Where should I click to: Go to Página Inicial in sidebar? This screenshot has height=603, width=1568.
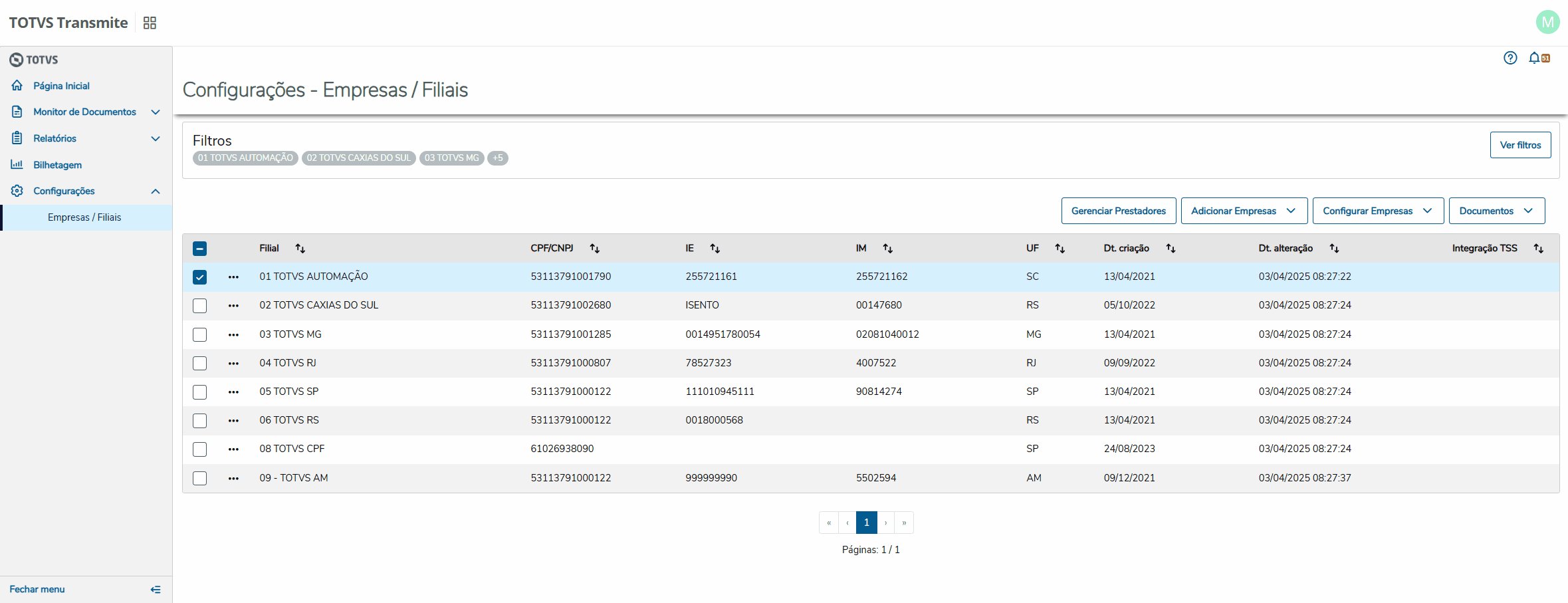coord(61,86)
